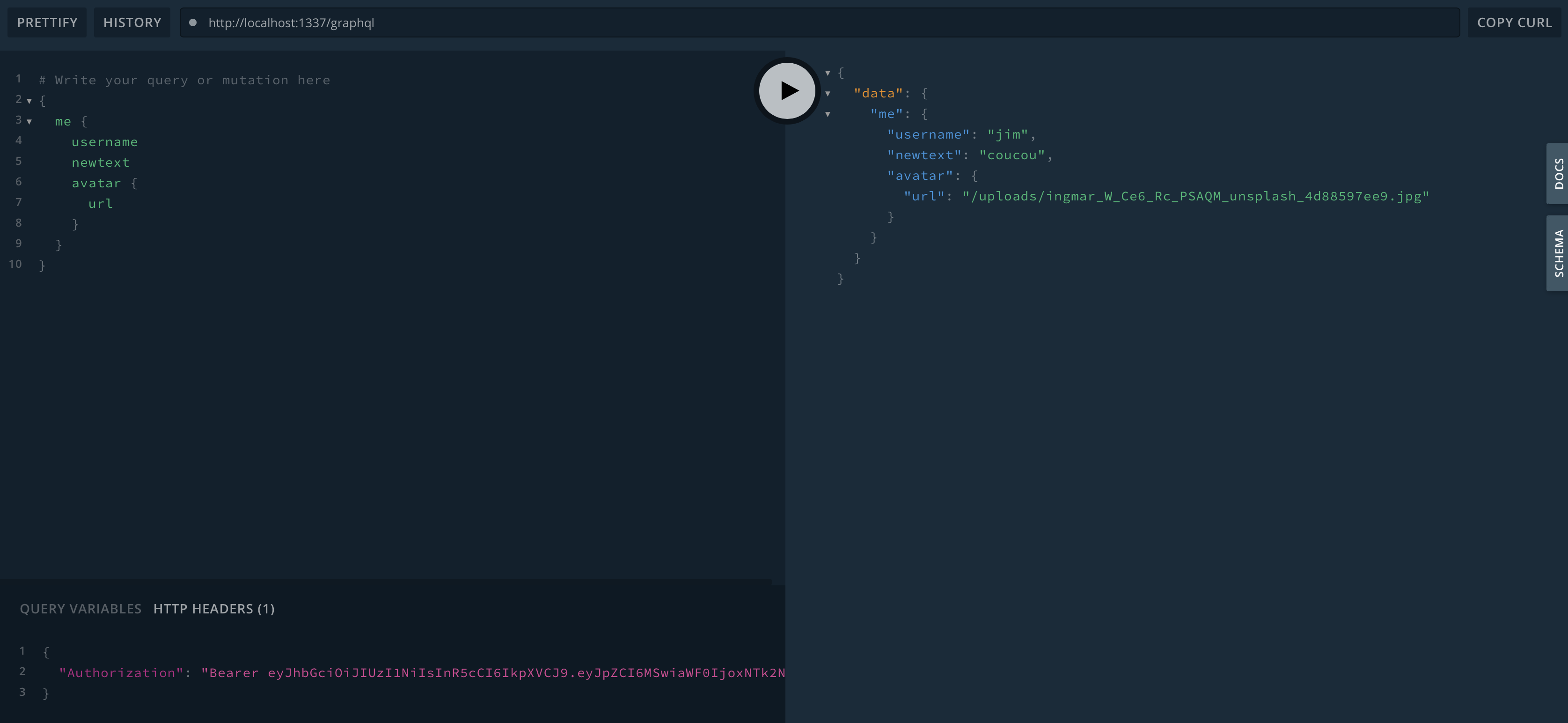This screenshot has width=1568, height=723.
Task: Open the SCHEMA side tab
Action: point(1558,253)
